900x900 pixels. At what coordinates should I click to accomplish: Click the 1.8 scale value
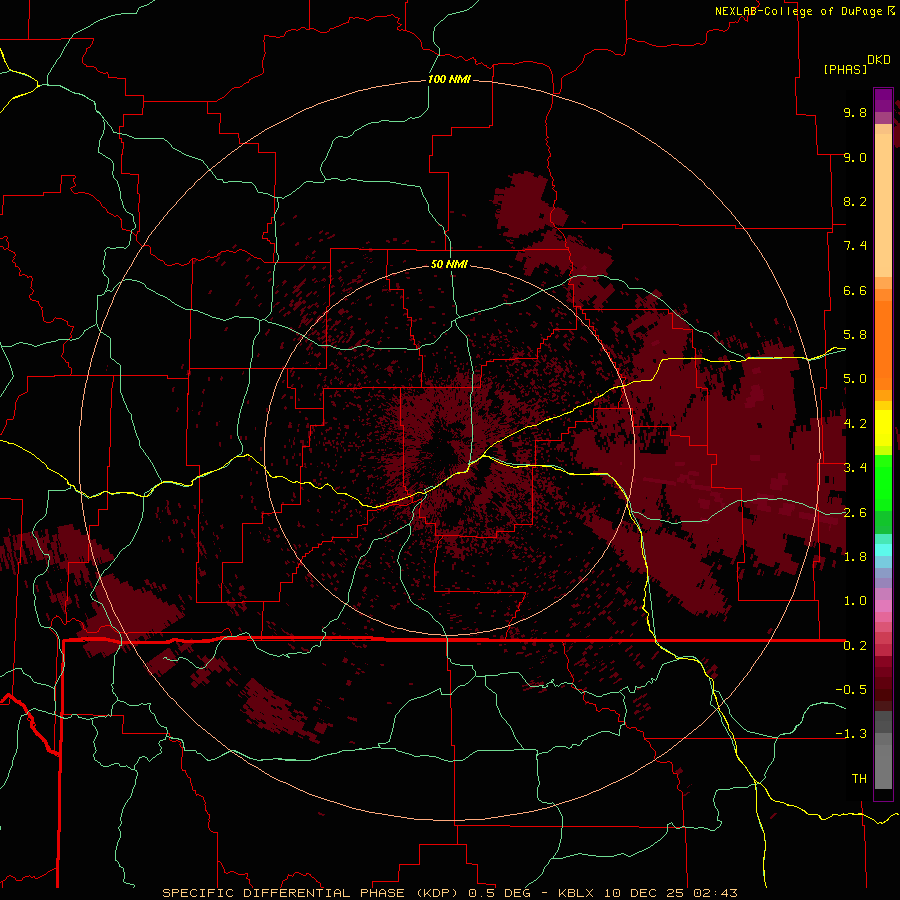tap(855, 557)
